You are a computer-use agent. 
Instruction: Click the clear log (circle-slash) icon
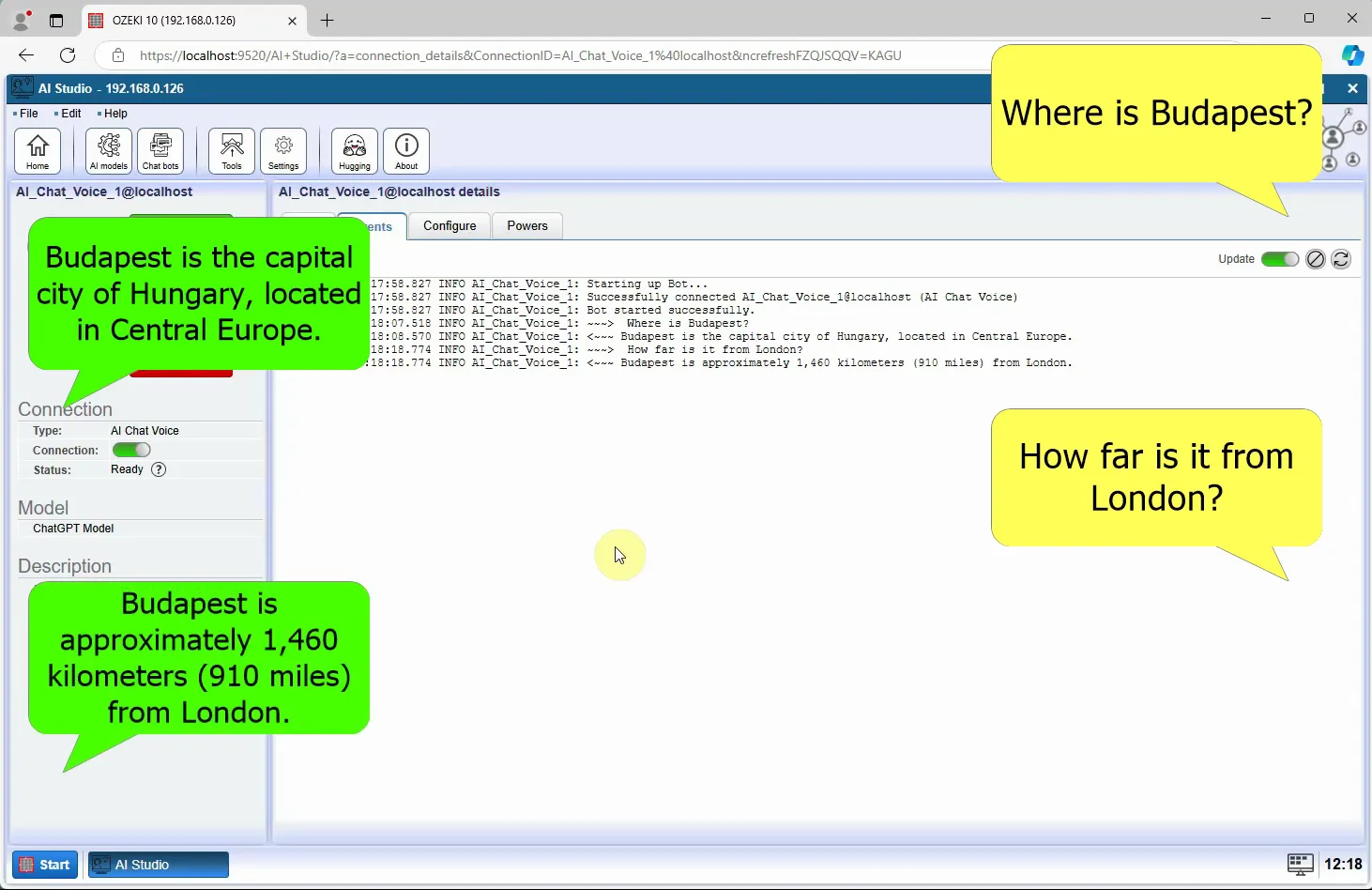tap(1316, 259)
